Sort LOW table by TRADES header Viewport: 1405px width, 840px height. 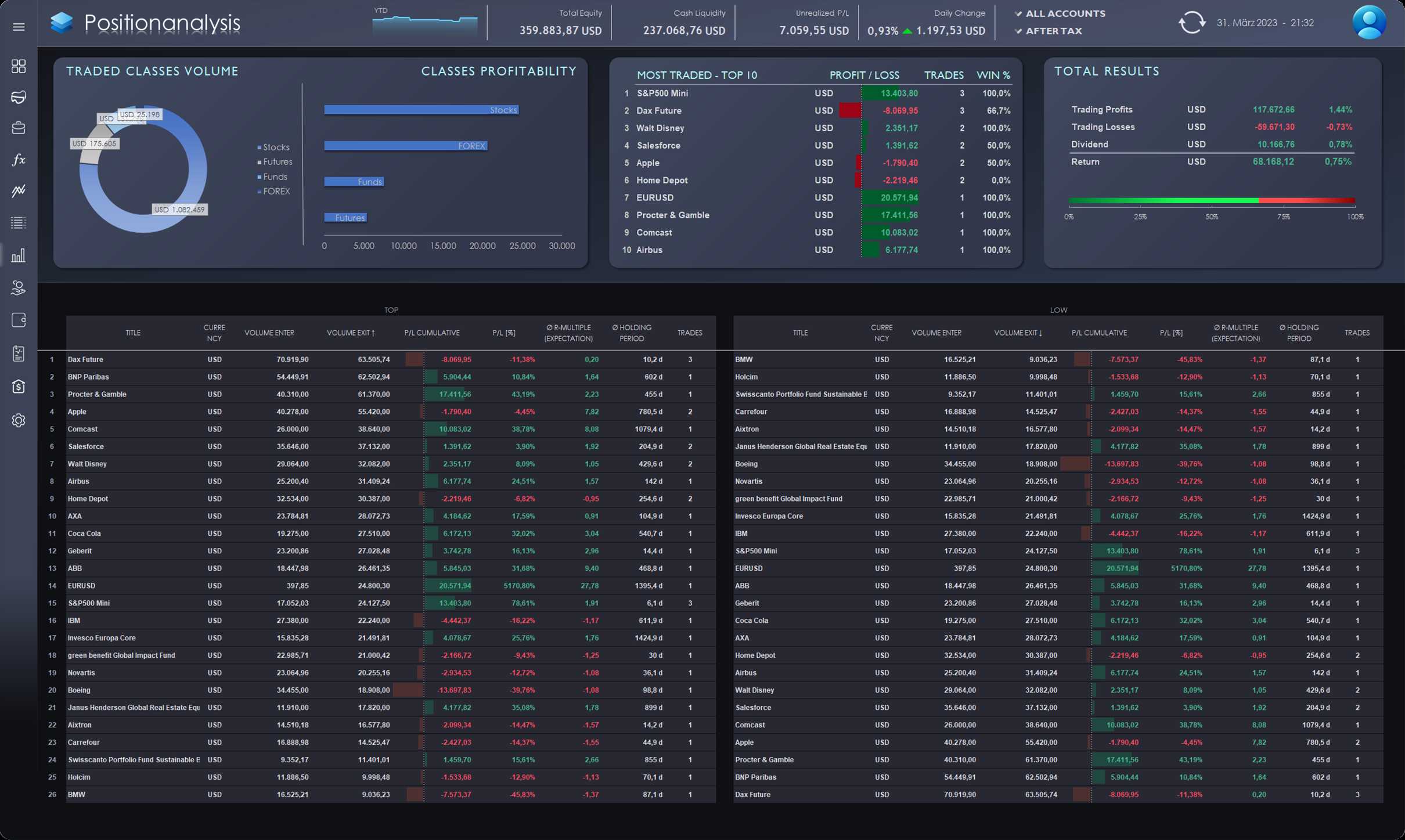(1357, 333)
